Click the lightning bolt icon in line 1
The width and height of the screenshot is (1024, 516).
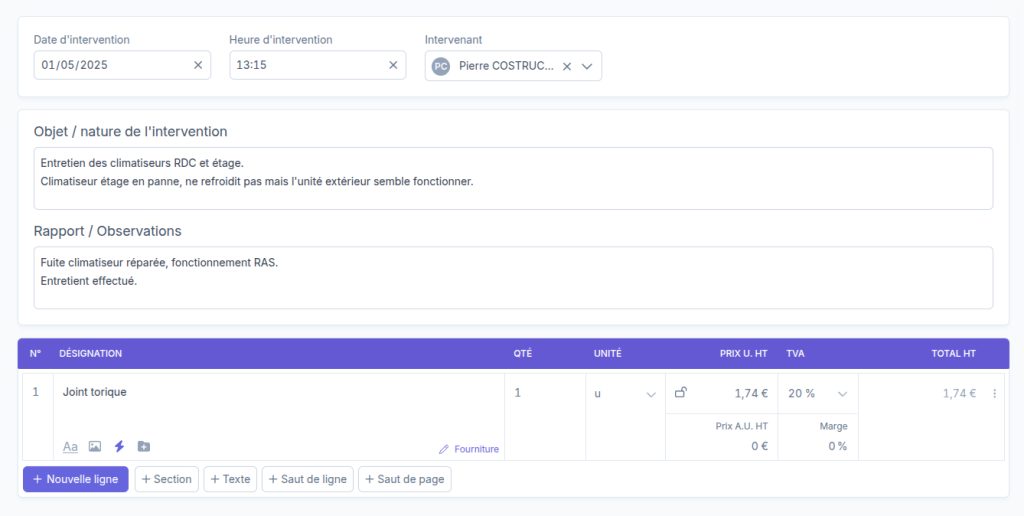119,447
